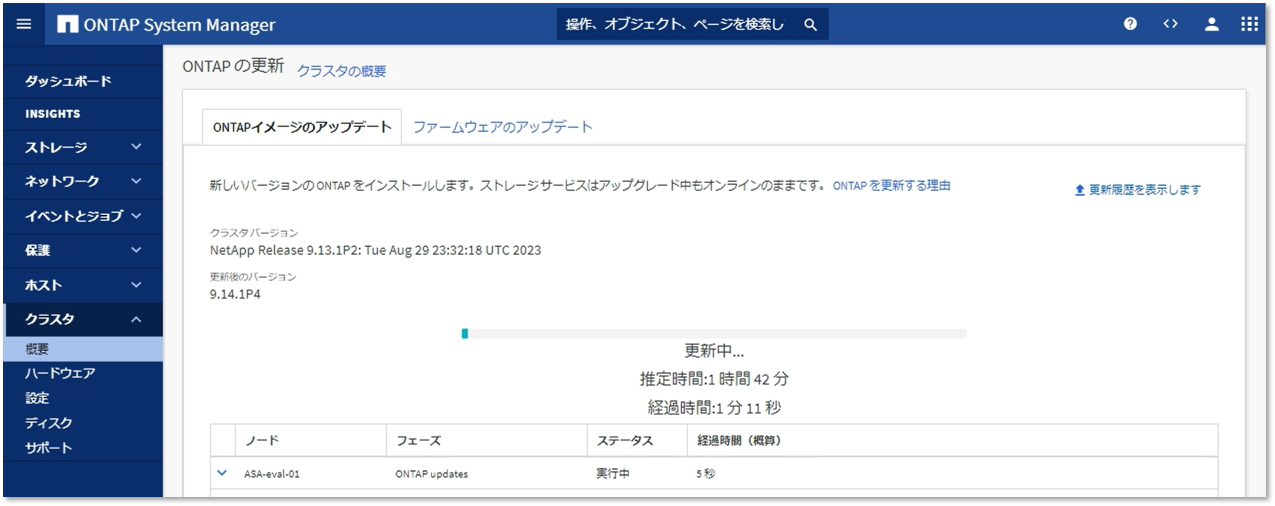The height and width of the screenshot is (506, 1275).
Task: Open the ONTAP を更新する理由 link
Action: (x=892, y=186)
